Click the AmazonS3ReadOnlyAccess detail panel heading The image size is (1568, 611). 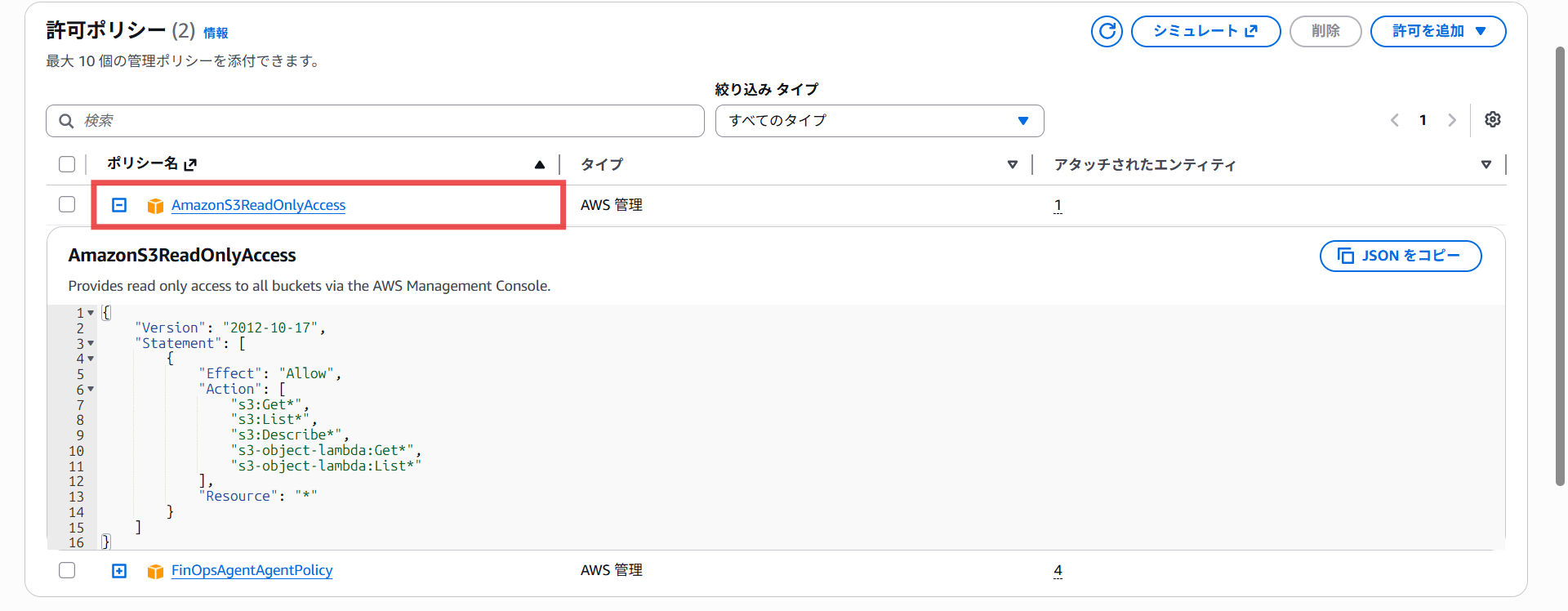click(x=182, y=256)
